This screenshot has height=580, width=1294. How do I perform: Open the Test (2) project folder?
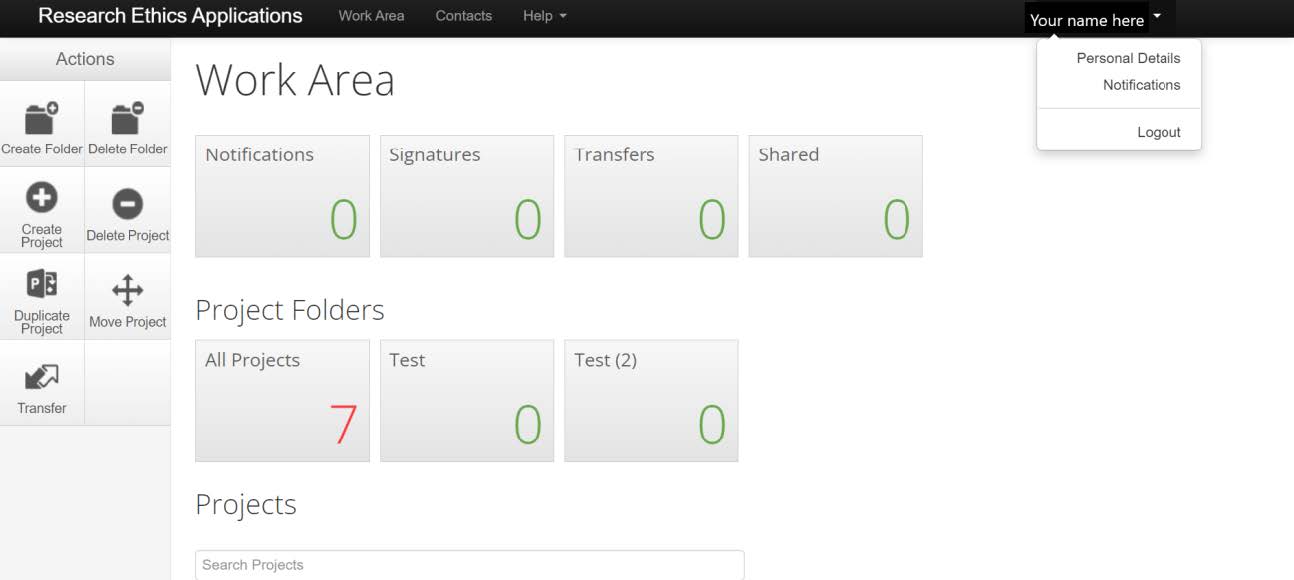pos(650,400)
